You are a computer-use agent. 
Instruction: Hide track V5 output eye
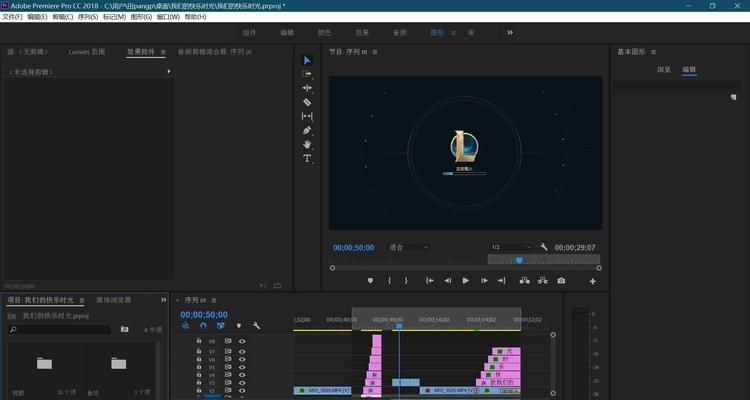click(242, 367)
